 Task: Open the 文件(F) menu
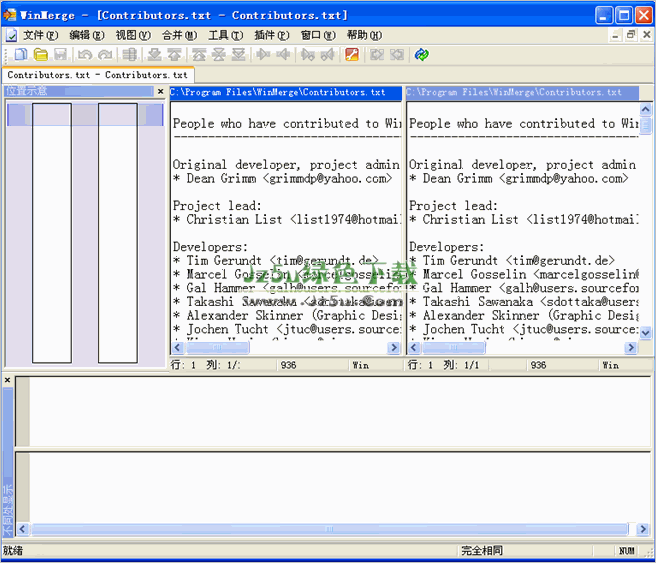(40, 36)
